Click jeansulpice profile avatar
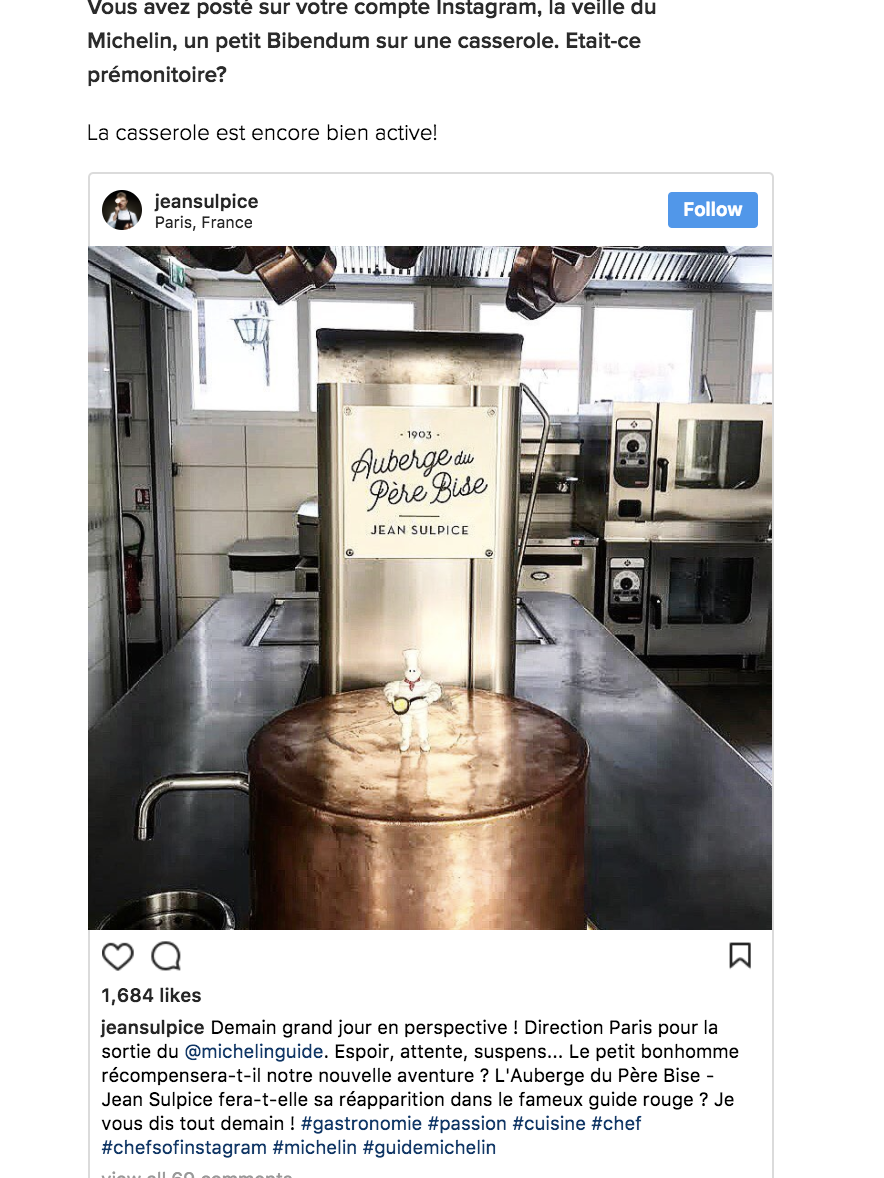This screenshot has height=1178, width=884. pos(122,210)
